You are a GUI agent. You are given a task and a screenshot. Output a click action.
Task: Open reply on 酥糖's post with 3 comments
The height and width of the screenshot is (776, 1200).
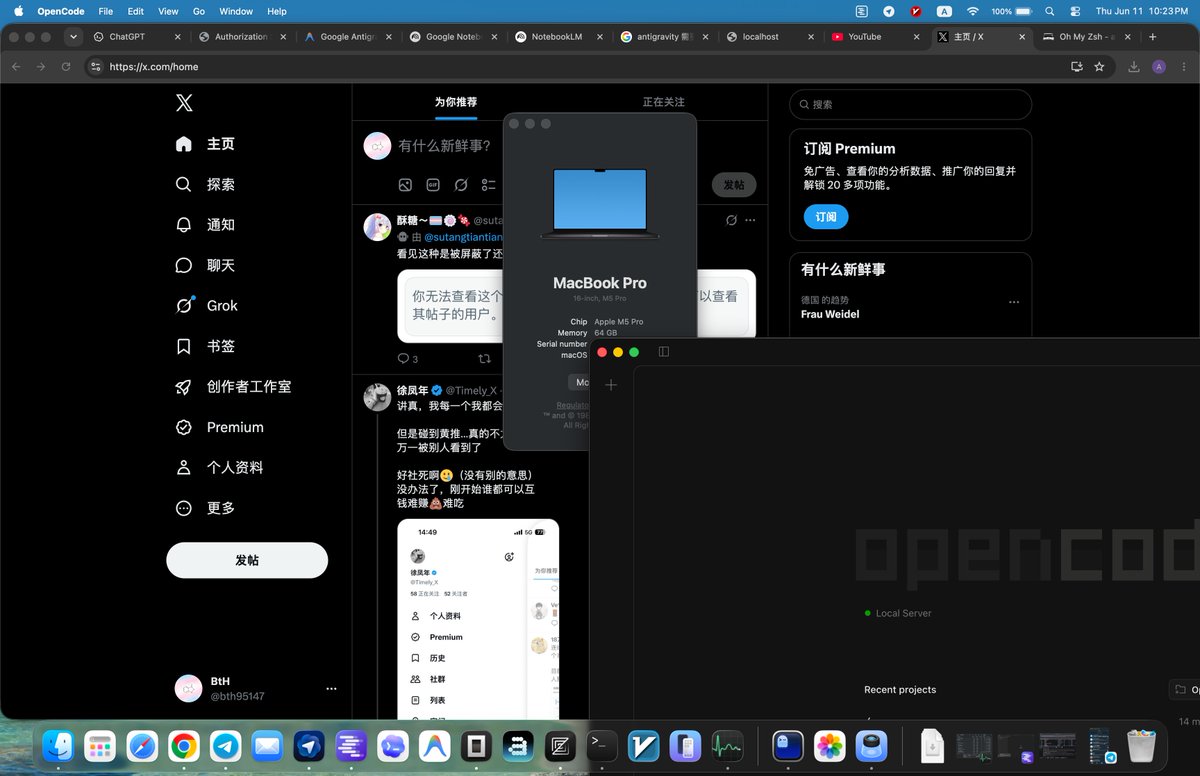(407, 359)
